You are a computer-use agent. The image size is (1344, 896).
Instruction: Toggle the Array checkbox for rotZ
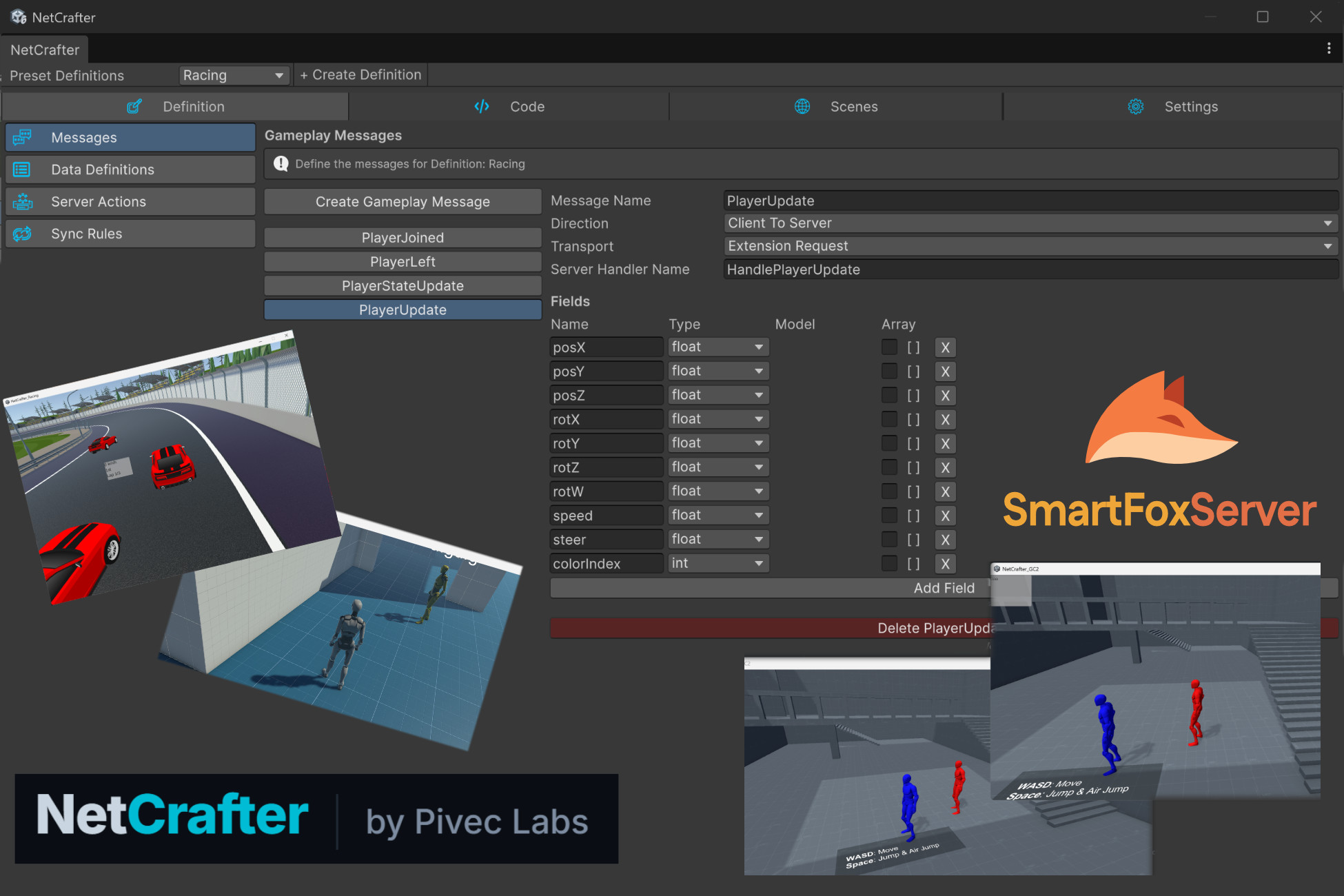(x=890, y=467)
